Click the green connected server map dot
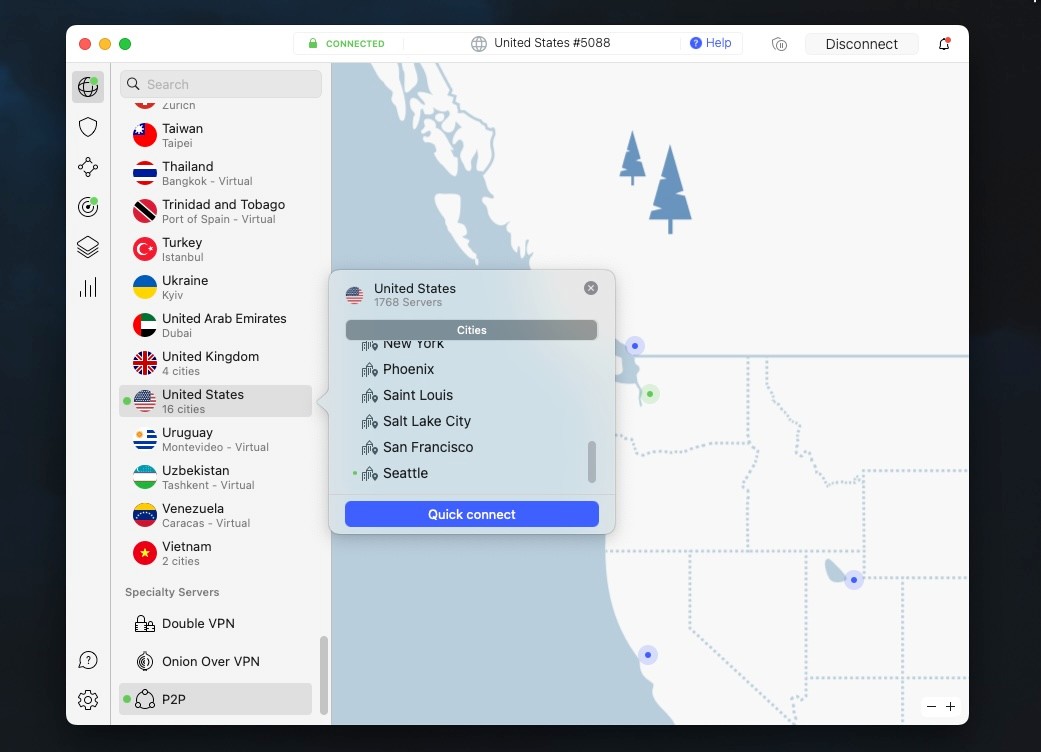 tap(650, 394)
